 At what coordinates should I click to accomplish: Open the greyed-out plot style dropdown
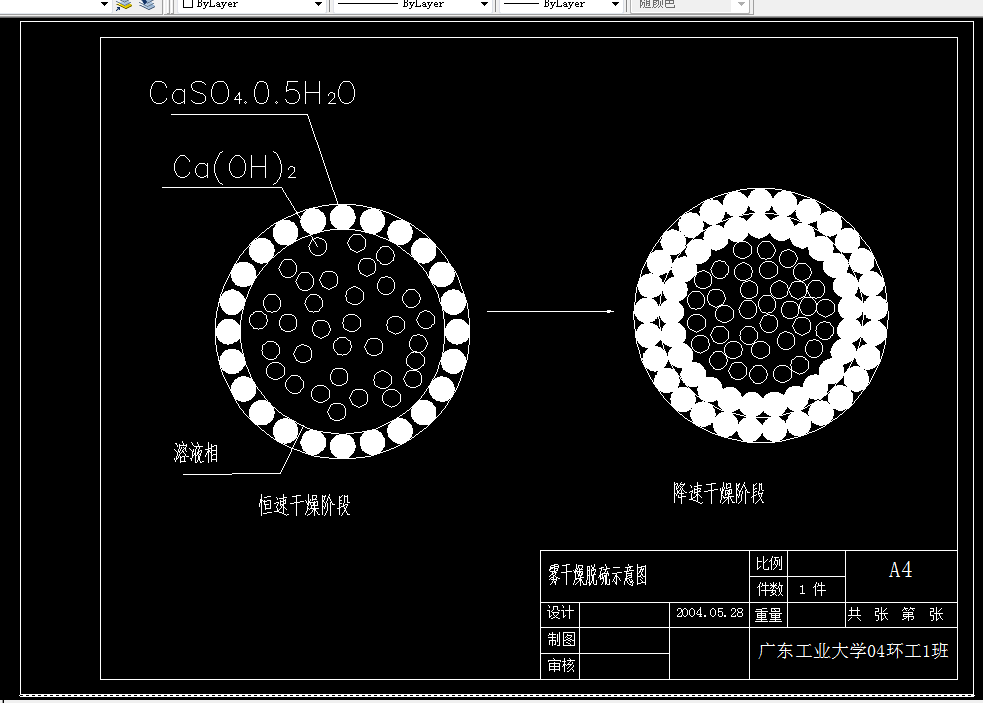[742, 4]
